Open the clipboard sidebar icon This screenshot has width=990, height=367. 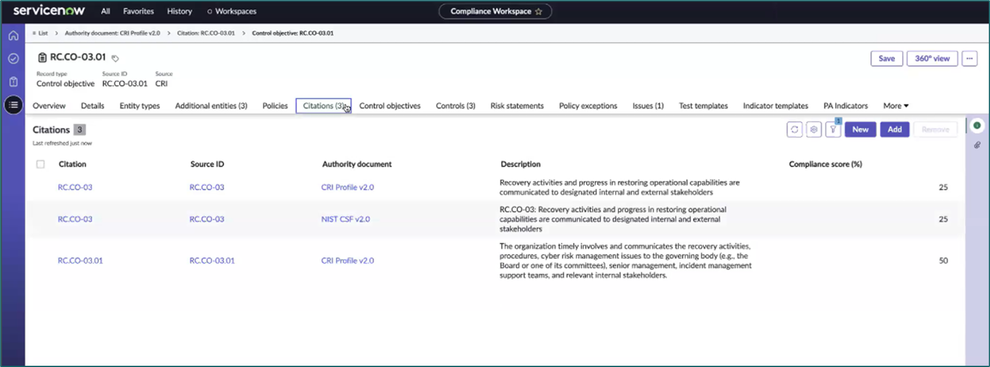pyautogui.click(x=13, y=81)
